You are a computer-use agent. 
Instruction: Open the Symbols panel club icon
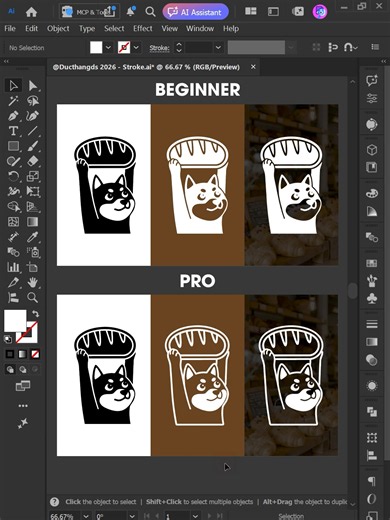point(372,298)
